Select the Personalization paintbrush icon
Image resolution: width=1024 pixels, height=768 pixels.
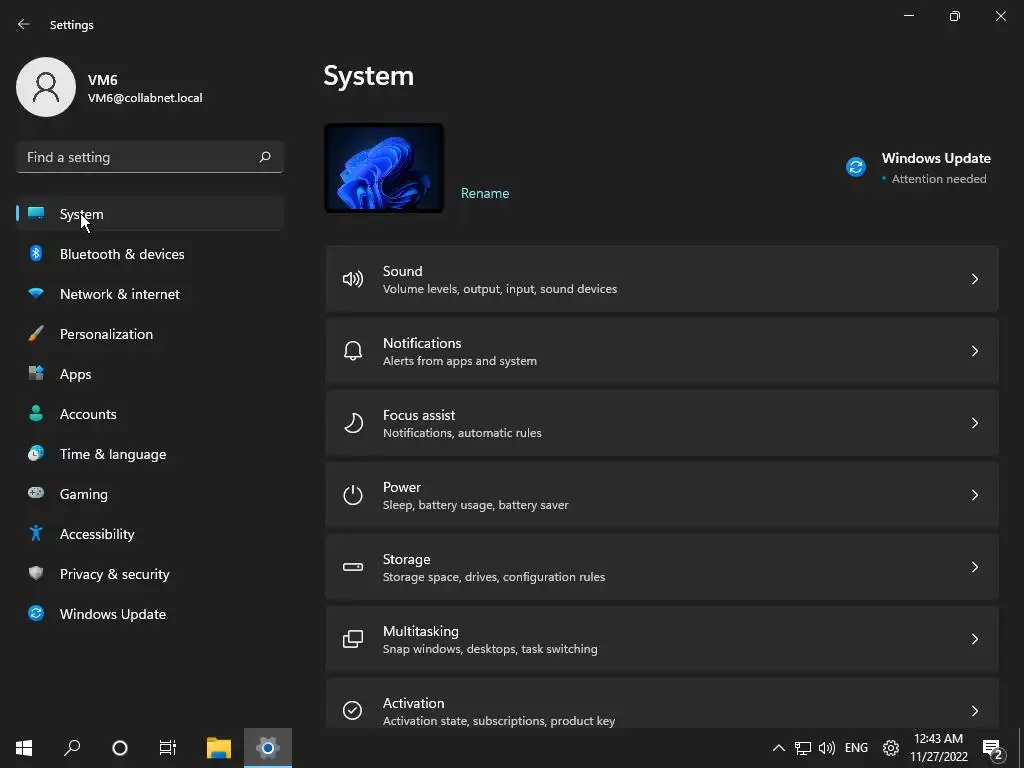pos(36,334)
